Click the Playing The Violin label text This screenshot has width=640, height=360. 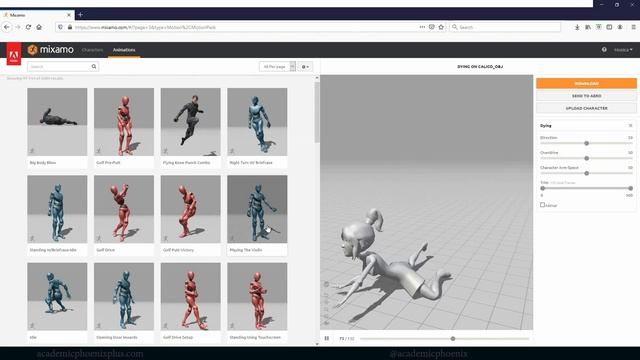tap(246, 250)
